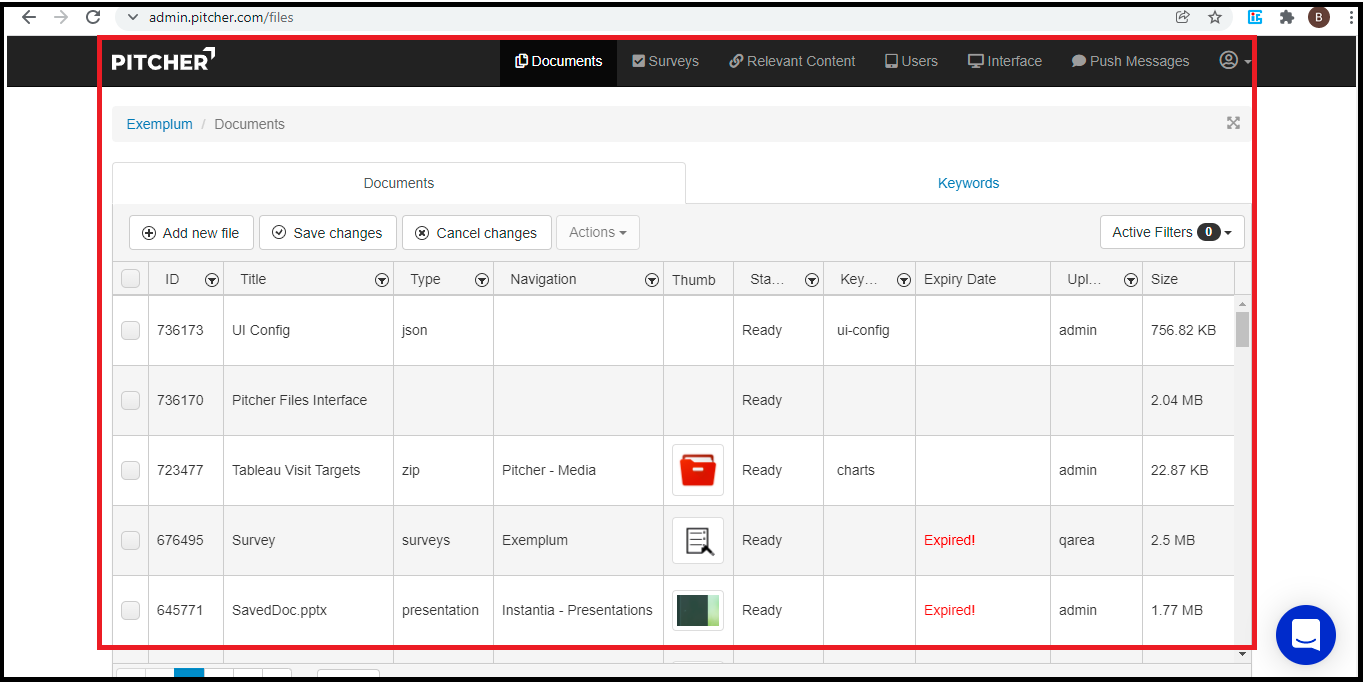Screen dimensions: 1366x682
Task: Toggle the select-all header checkbox
Action: click(131, 279)
